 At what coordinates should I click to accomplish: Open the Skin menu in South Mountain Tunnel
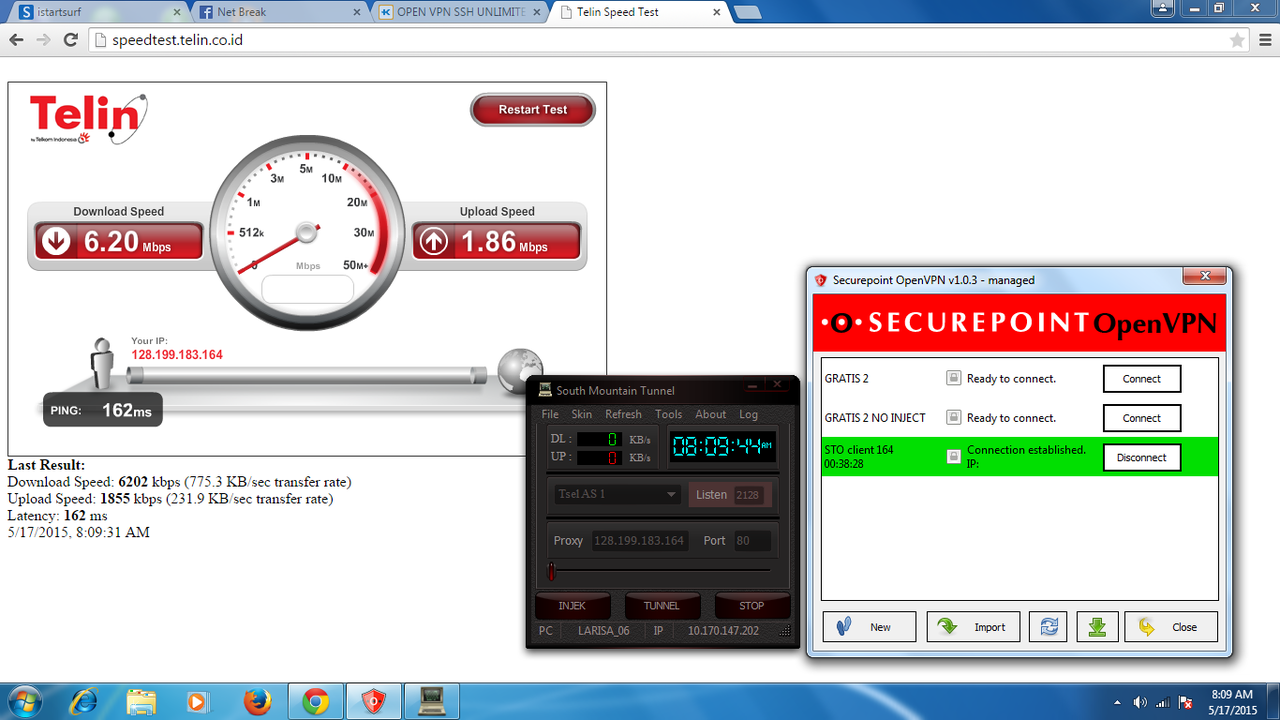coord(582,414)
